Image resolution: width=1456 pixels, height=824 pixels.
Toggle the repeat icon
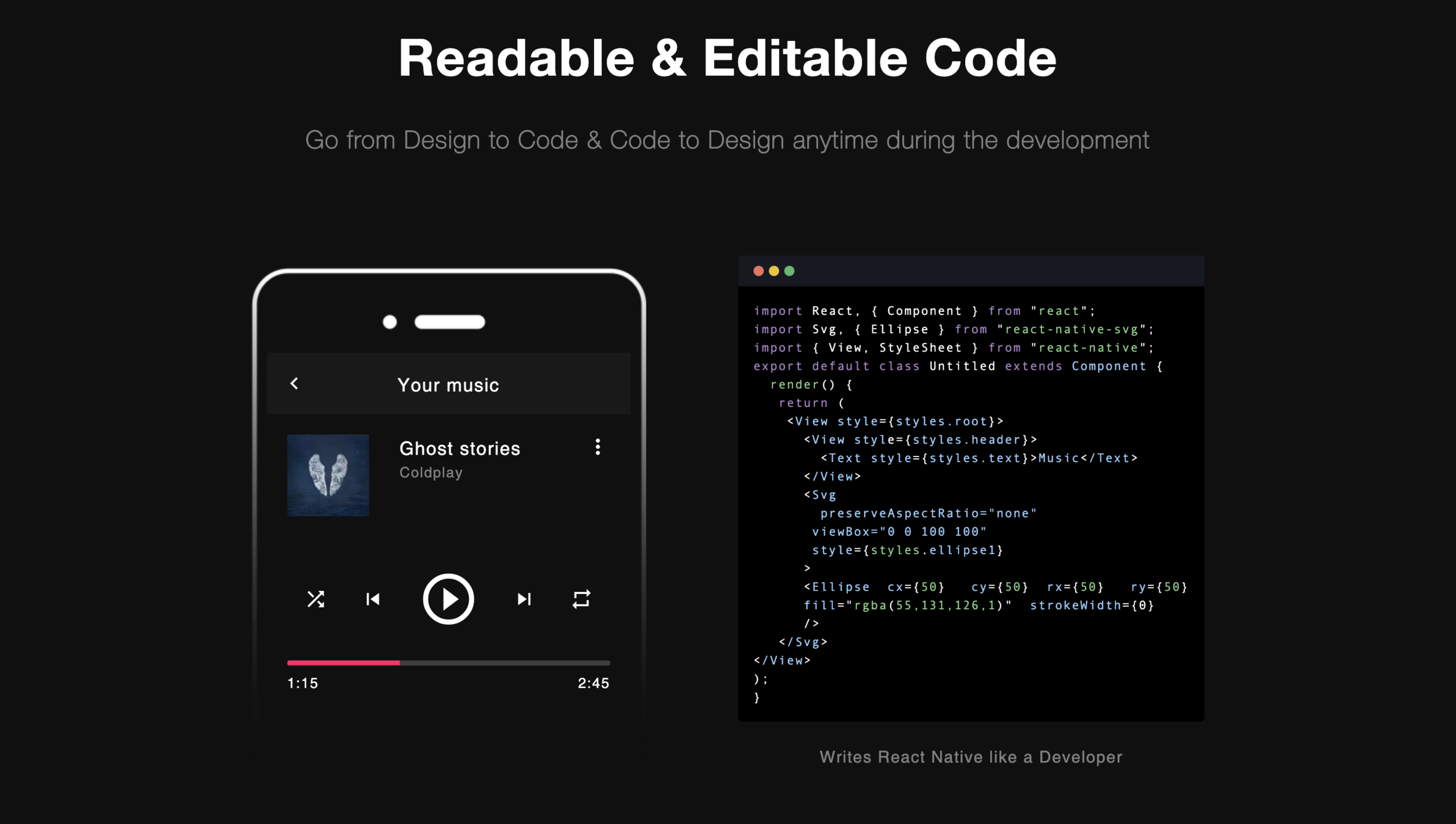click(x=581, y=599)
